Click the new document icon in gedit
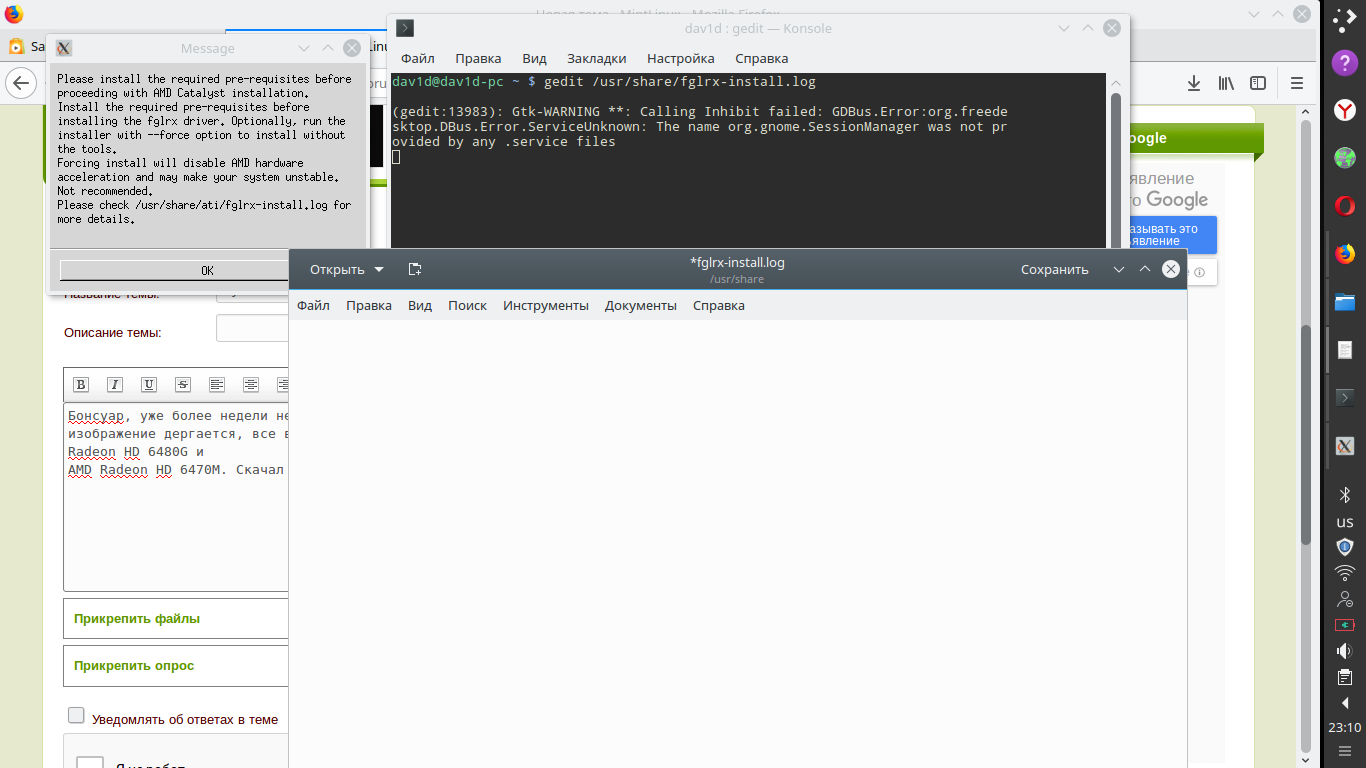Image resolution: width=1366 pixels, height=768 pixels. point(415,269)
